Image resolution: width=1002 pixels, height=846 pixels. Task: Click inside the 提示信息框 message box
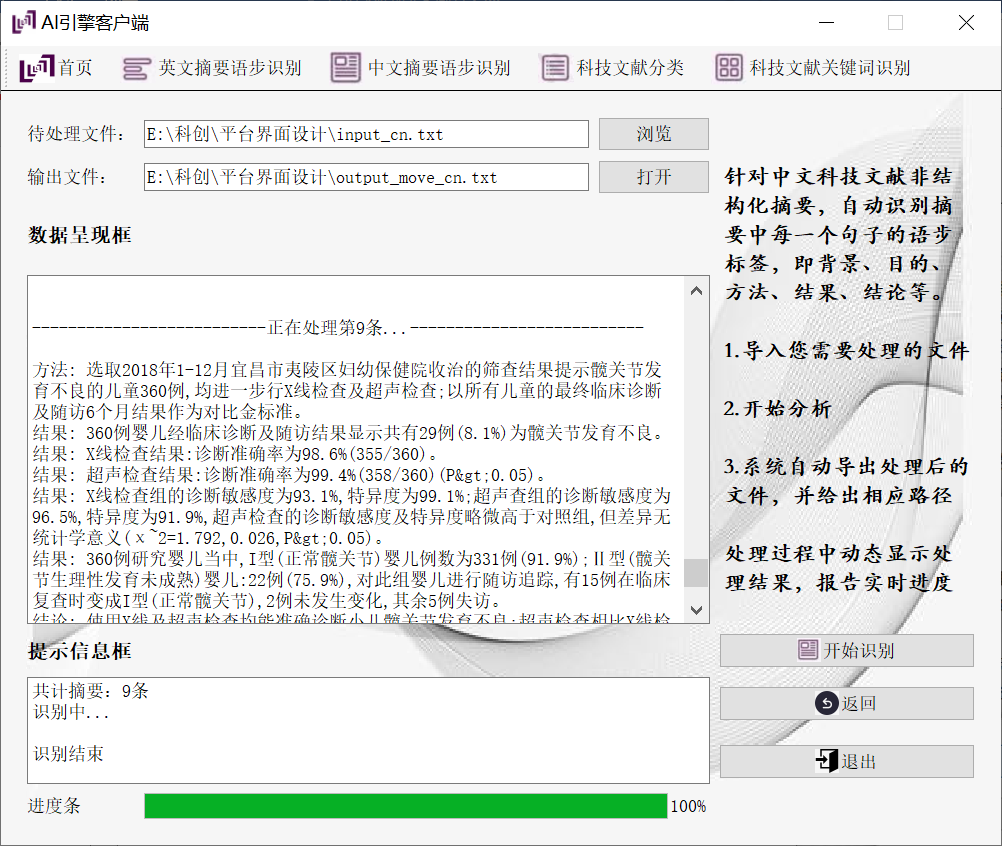368,729
